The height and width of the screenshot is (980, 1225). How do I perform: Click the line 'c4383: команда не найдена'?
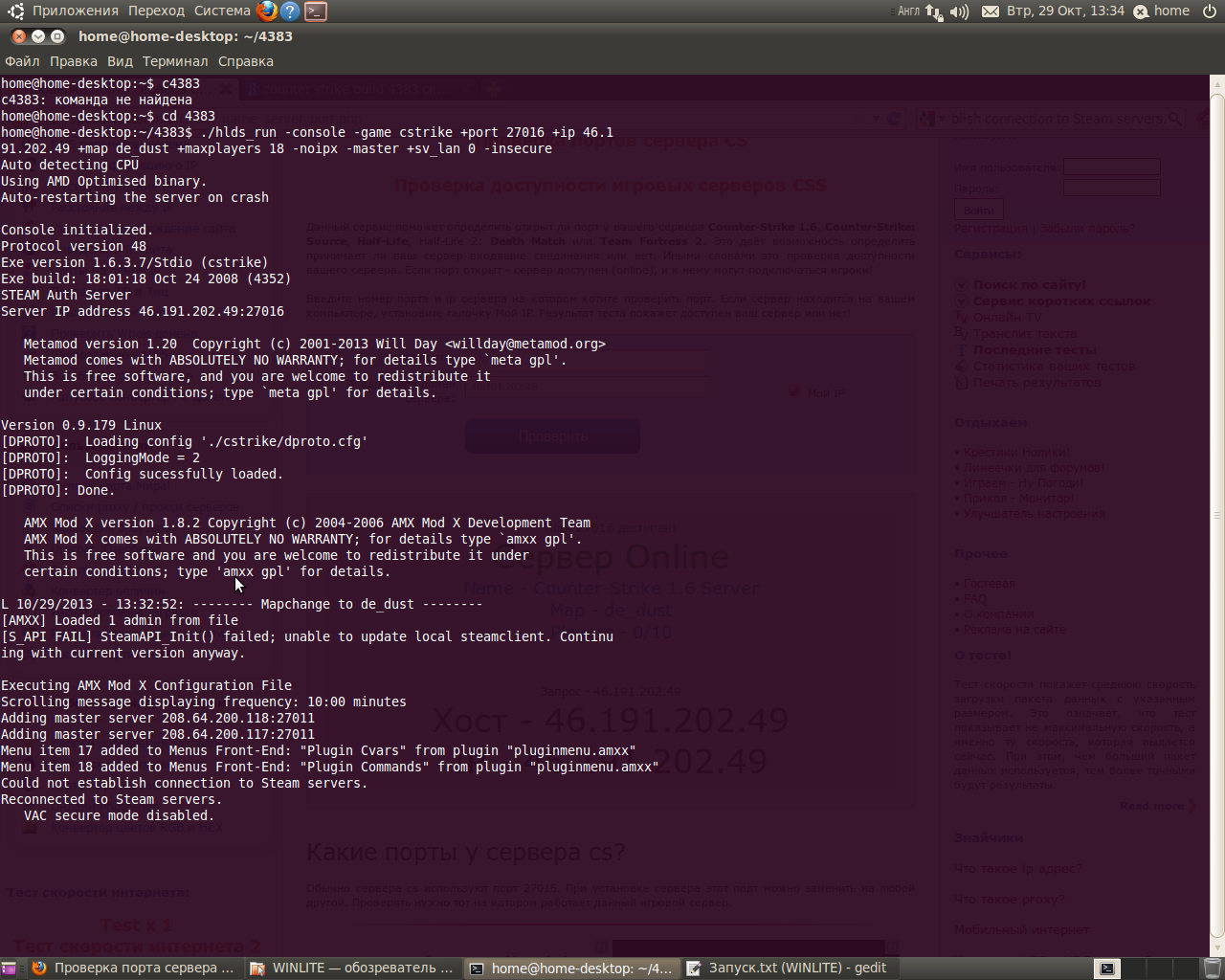pos(97,100)
